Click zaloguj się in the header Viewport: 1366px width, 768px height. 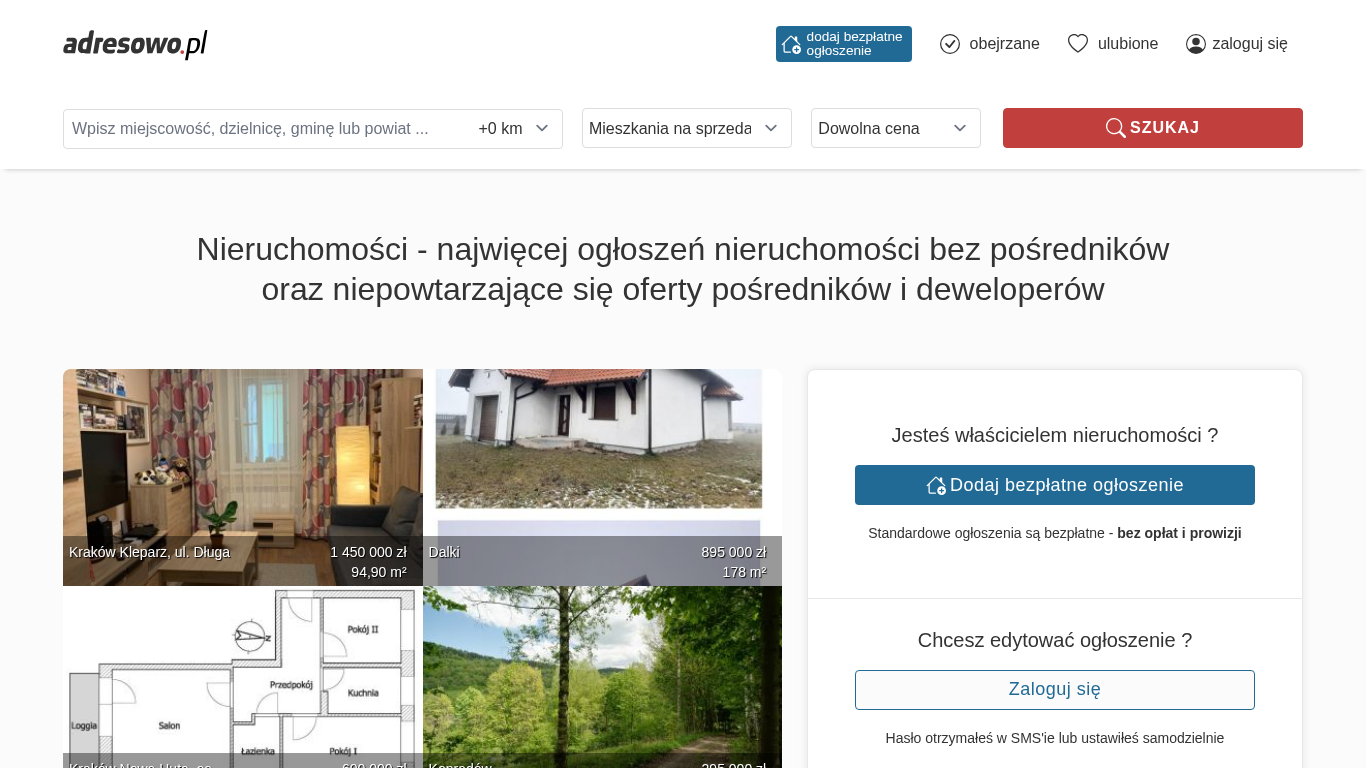pos(1249,44)
